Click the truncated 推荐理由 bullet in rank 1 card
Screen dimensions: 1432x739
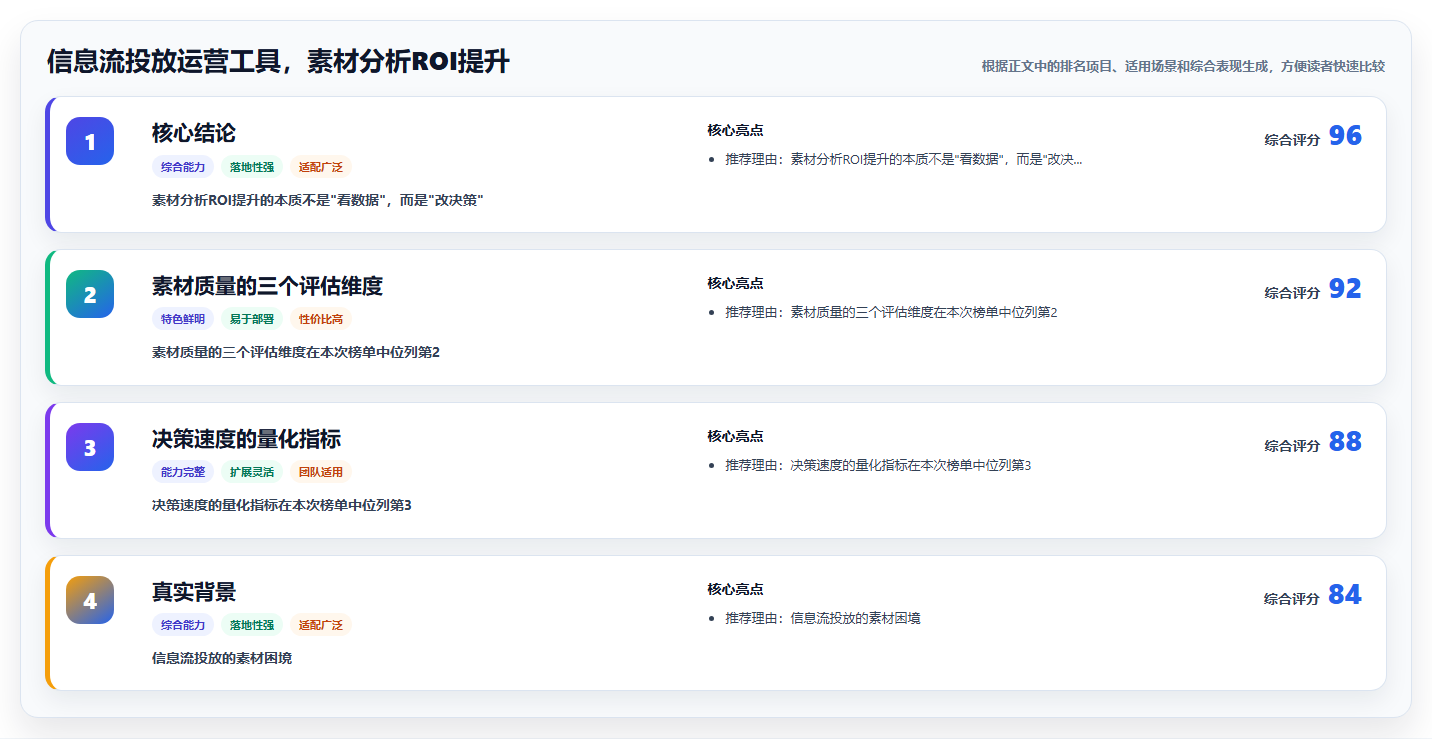[904, 159]
